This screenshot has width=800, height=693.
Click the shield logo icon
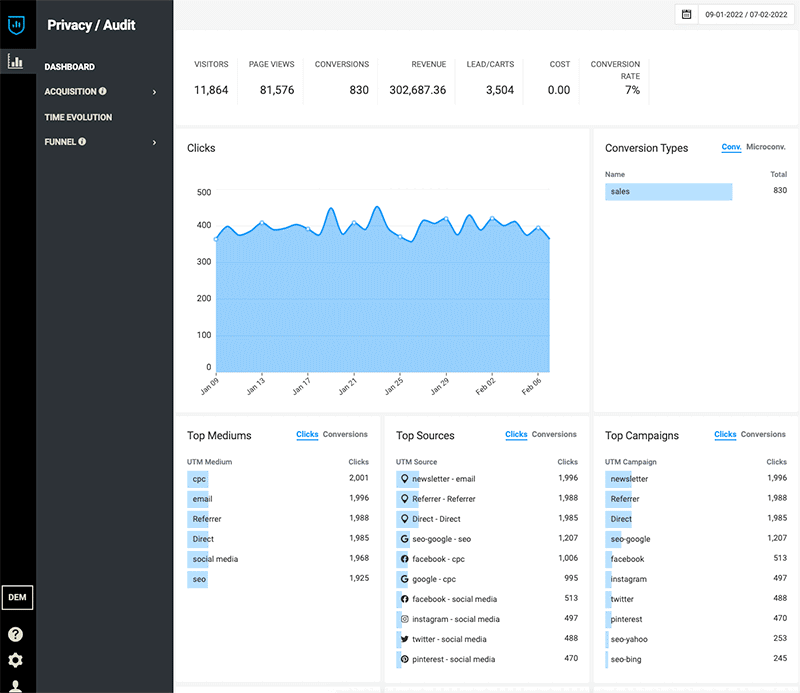coord(16,24)
